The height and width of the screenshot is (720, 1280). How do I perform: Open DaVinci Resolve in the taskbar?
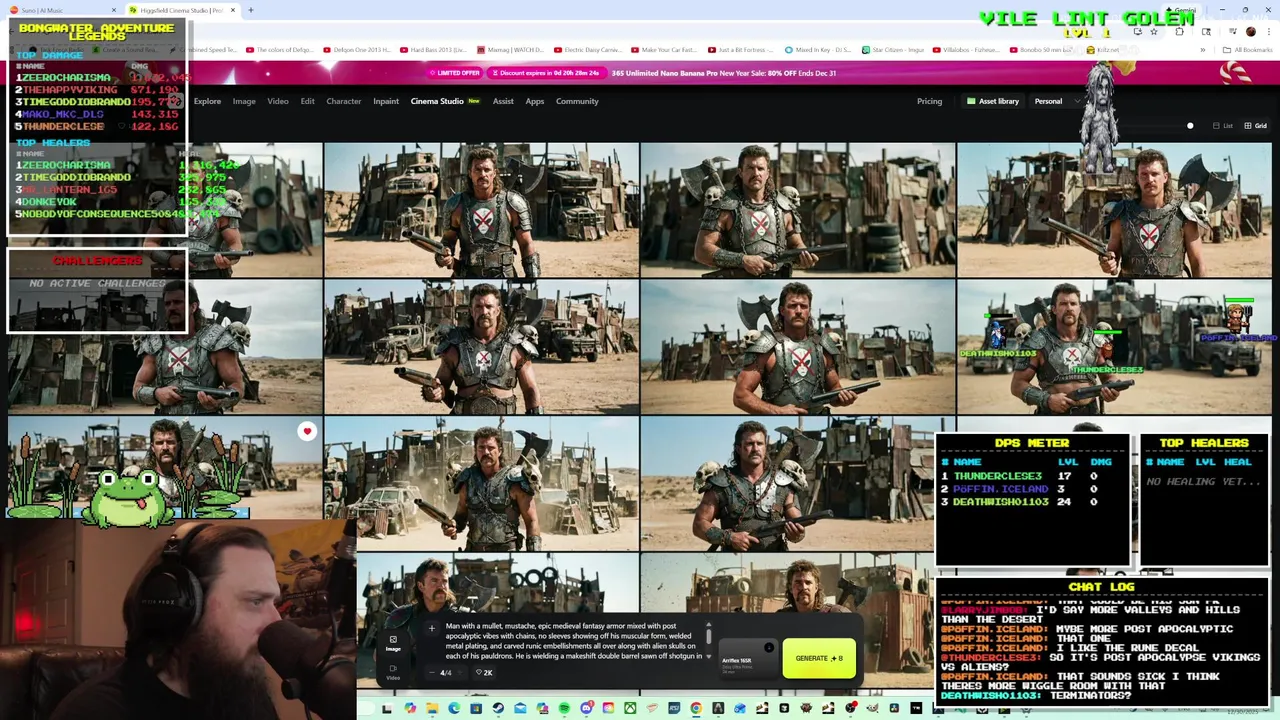click(x=895, y=708)
